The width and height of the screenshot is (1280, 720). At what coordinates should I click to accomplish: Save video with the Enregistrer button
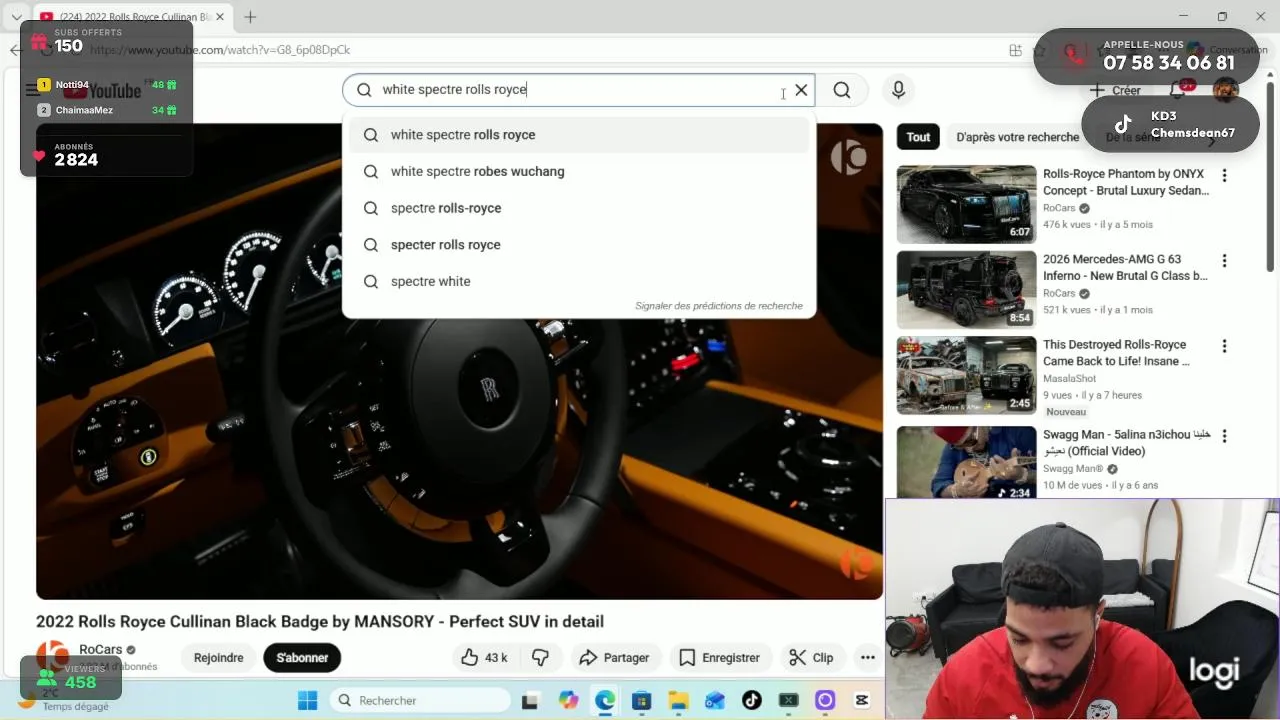pyautogui.click(x=719, y=658)
